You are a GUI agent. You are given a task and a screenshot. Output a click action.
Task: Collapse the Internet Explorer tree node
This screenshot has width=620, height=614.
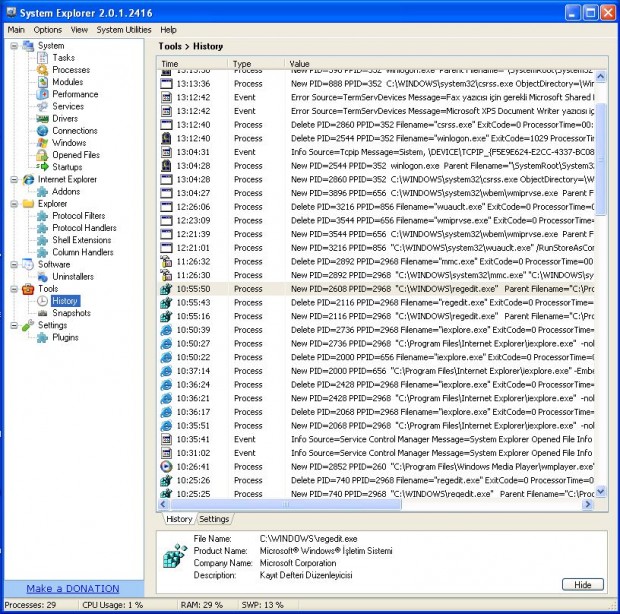(x=14, y=180)
